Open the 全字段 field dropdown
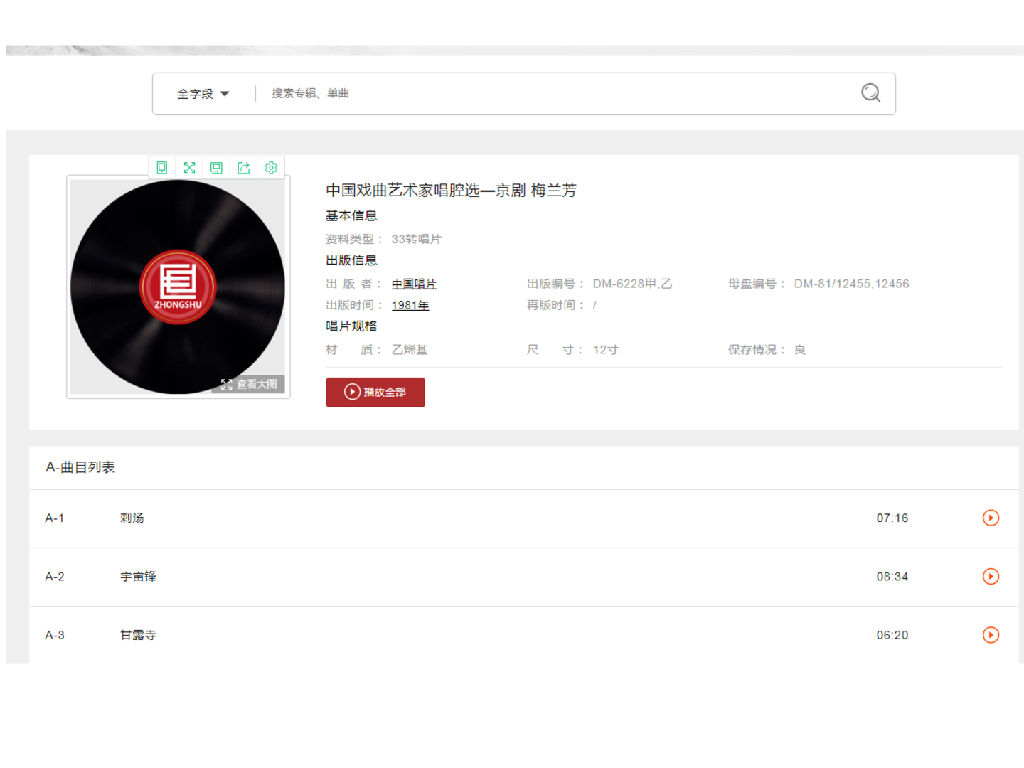 point(203,93)
